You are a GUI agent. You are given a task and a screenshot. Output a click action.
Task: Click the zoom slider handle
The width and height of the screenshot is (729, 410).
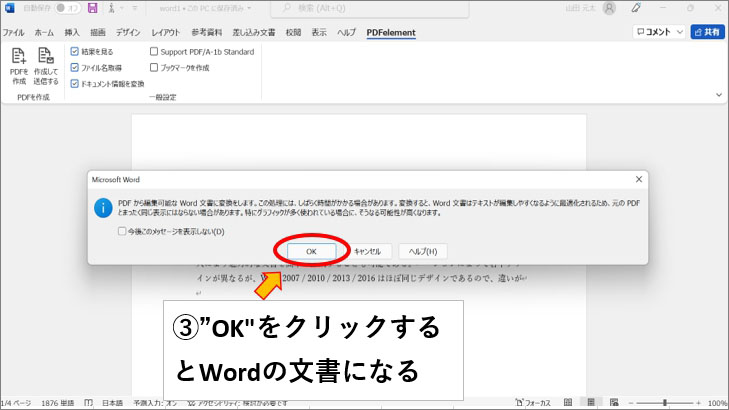[665, 403]
